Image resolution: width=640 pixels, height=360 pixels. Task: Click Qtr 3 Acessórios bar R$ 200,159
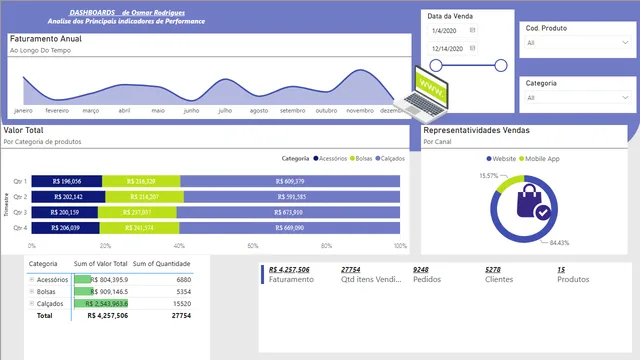click(64, 212)
